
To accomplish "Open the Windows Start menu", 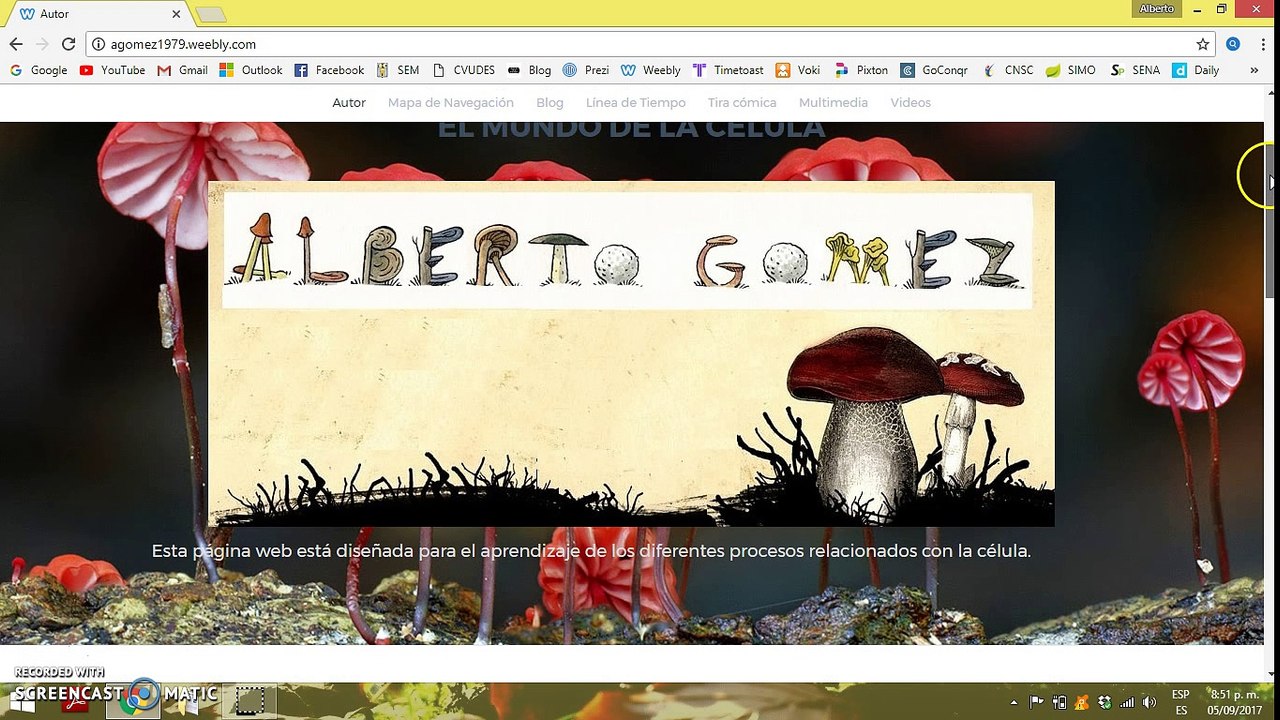I will point(22,701).
